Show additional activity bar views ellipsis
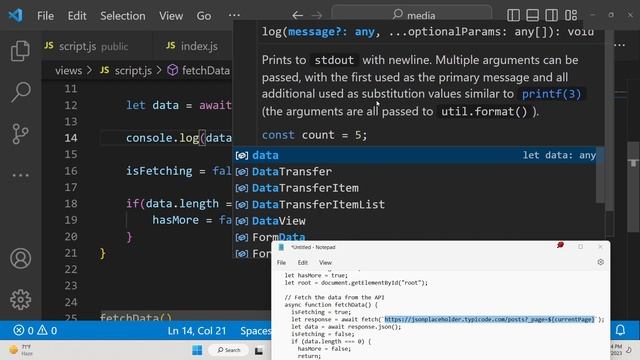The width and height of the screenshot is (640, 360). coord(20,176)
